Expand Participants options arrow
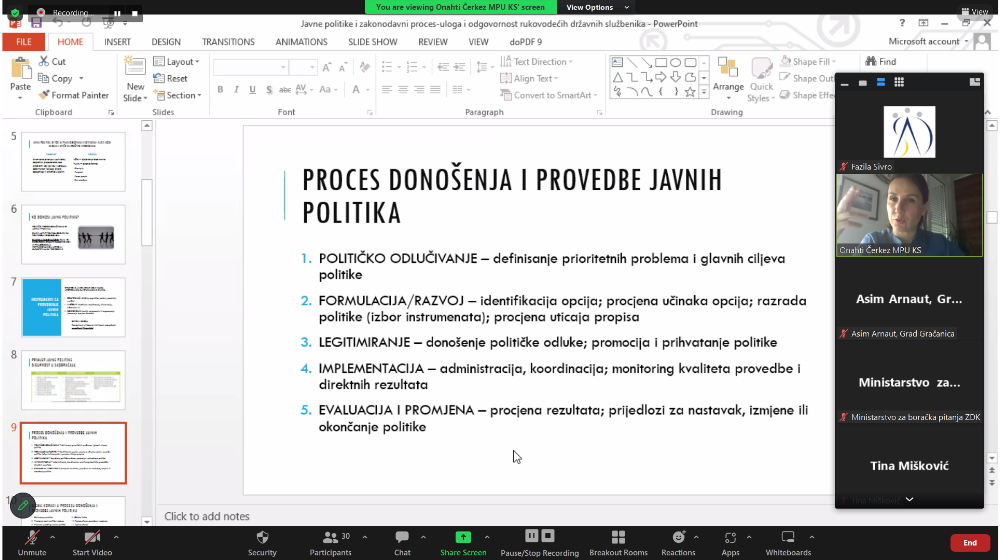Screen dimensions: 1000x560 click(364, 537)
